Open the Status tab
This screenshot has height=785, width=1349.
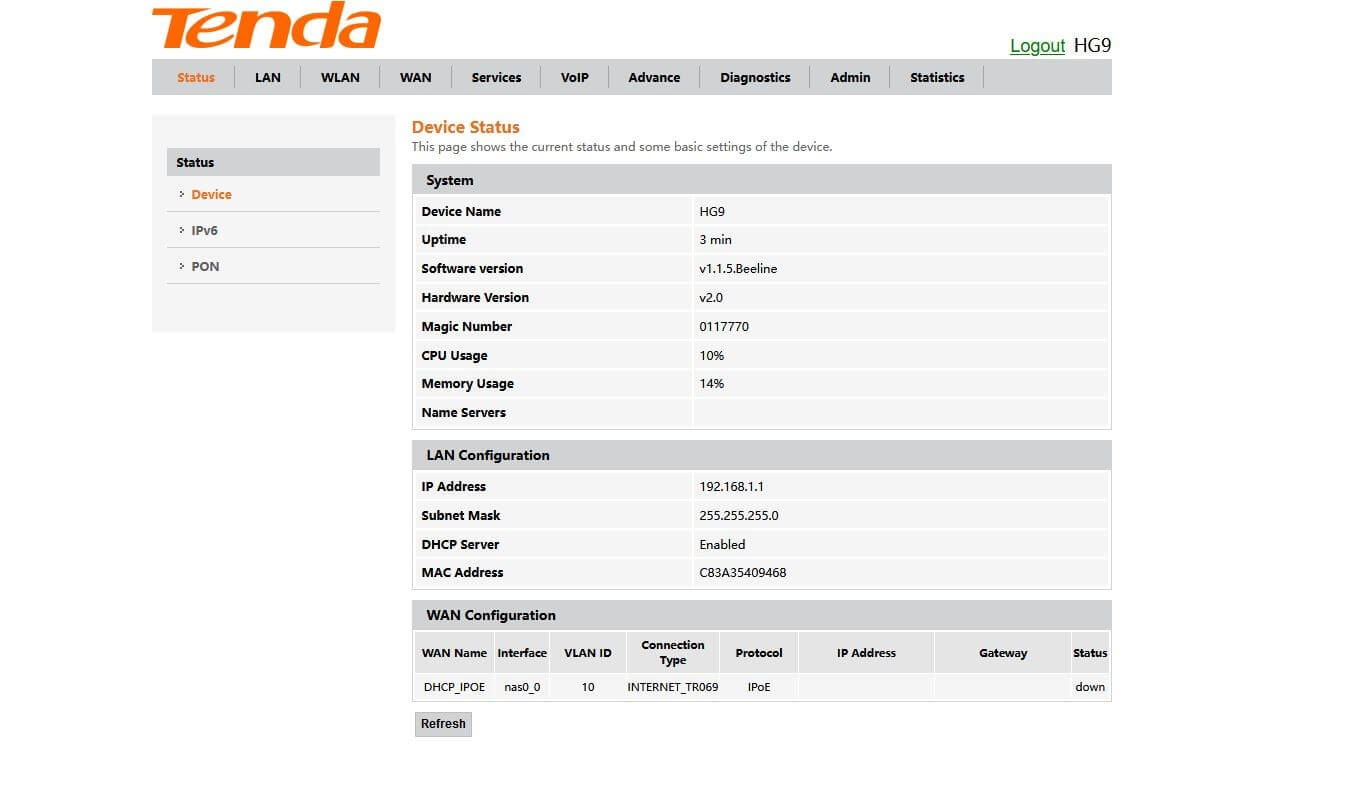coord(196,77)
